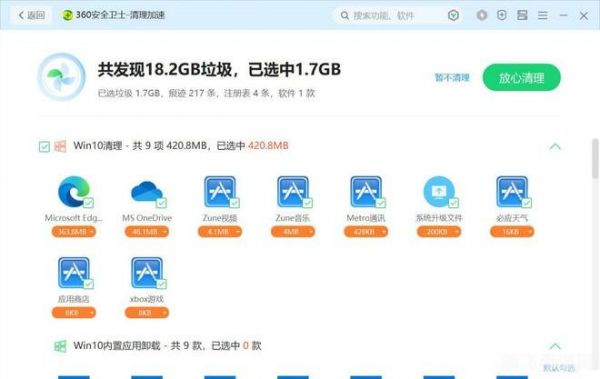Open the size dropdown under 应用商店

pyautogui.click(x=73, y=313)
